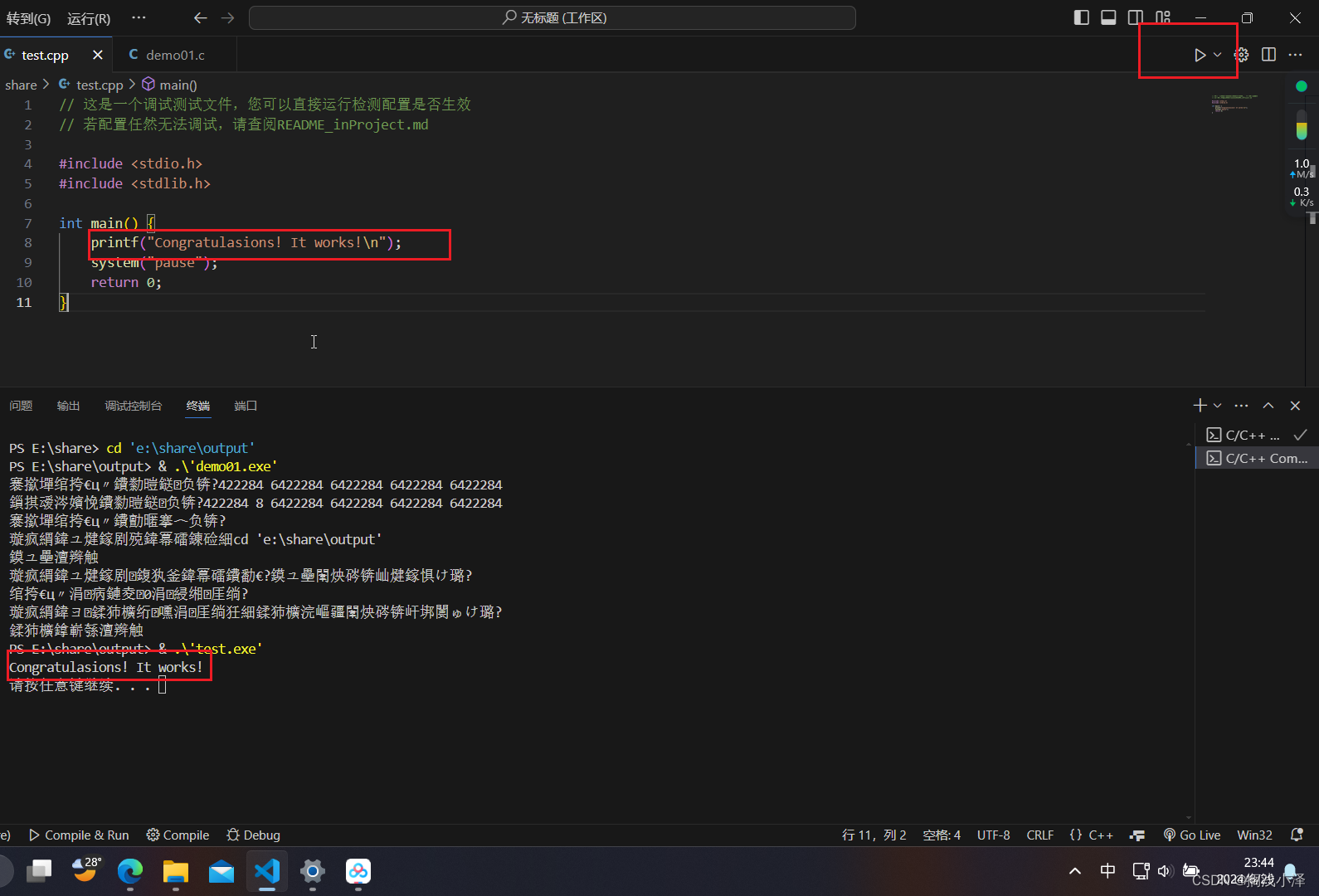This screenshot has height=896, width=1319.
Task: Click the main() breadcrumb symbol
Action: [178, 85]
